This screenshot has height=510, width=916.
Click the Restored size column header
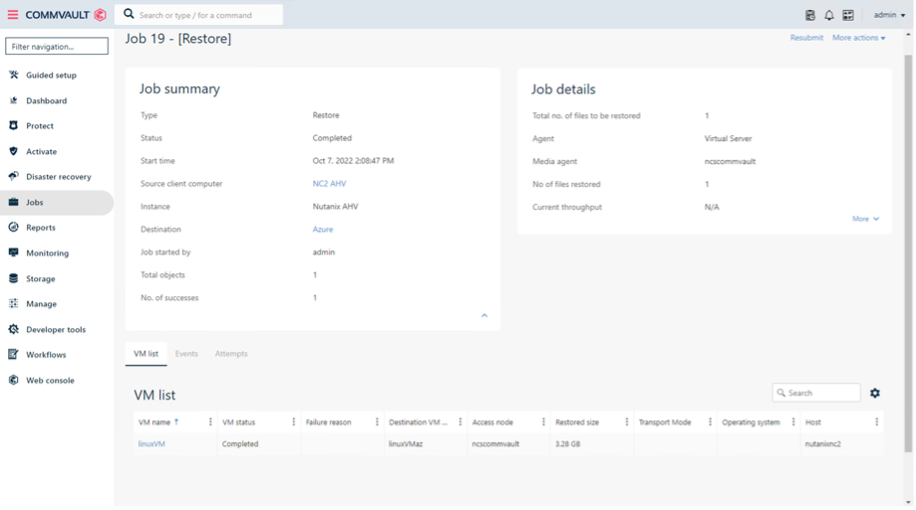pyautogui.click(x=577, y=422)
